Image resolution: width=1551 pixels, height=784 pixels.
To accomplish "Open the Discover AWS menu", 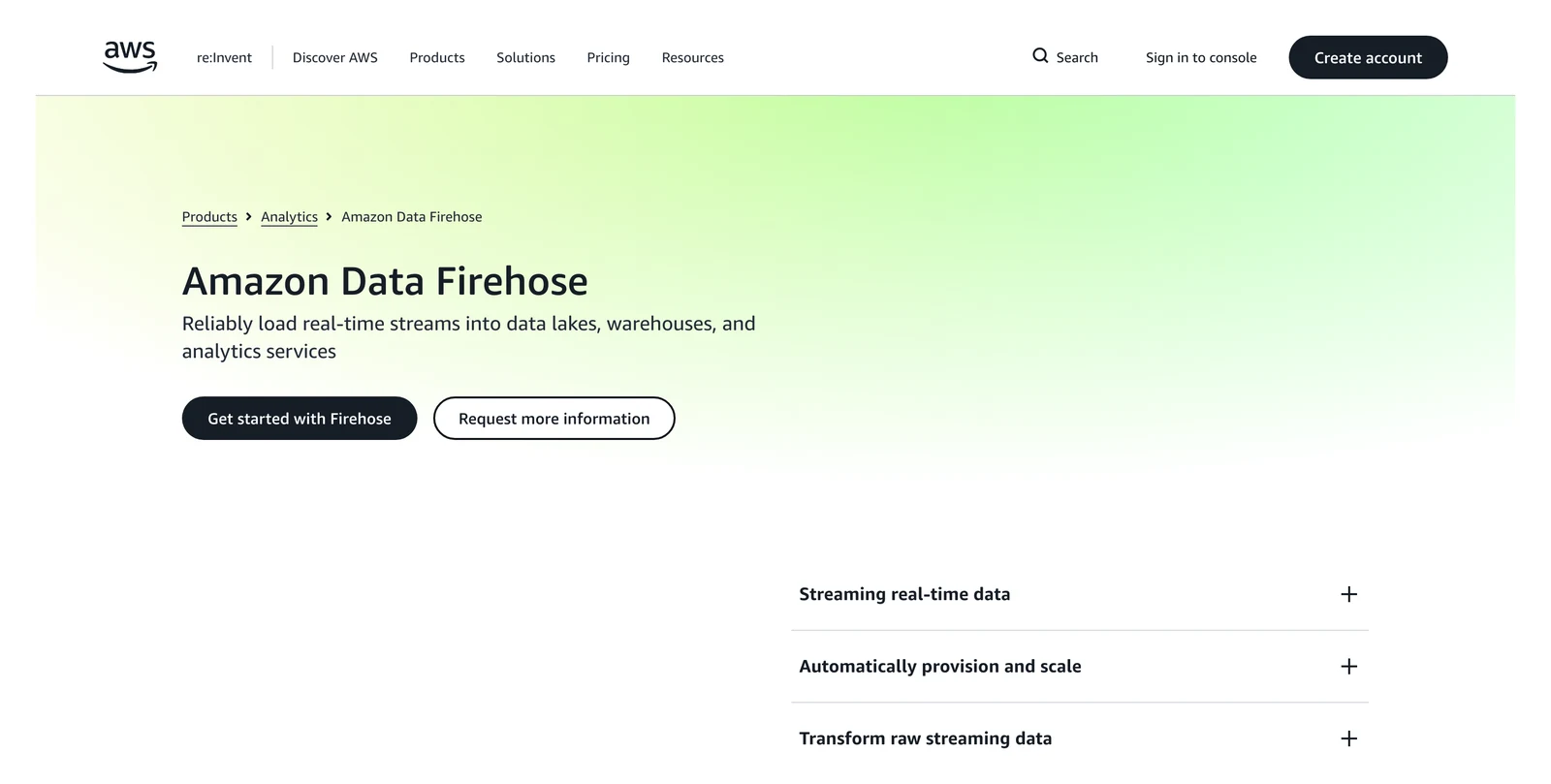I will click(335, 58).
